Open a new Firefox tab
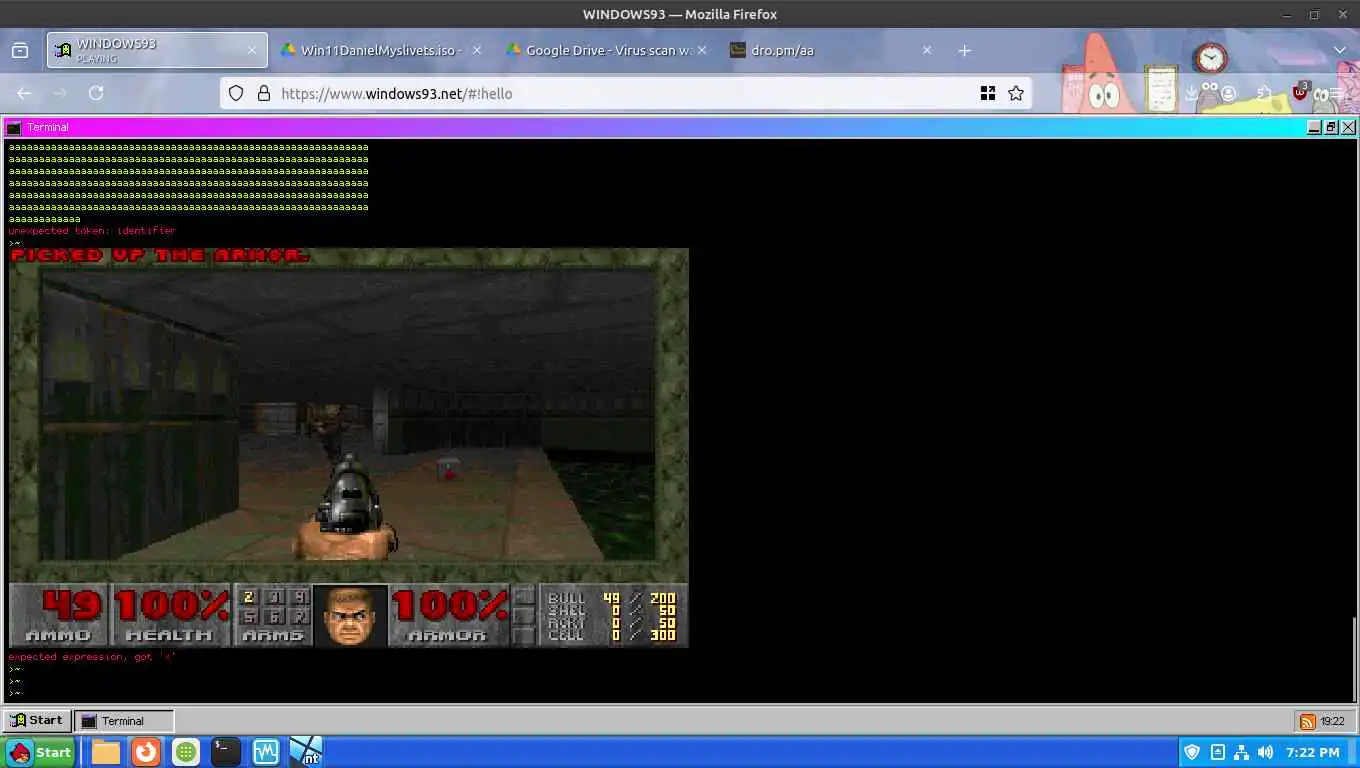Image resolution: width=1360 pixels, height=768 pixels. (x=964, y=50)
